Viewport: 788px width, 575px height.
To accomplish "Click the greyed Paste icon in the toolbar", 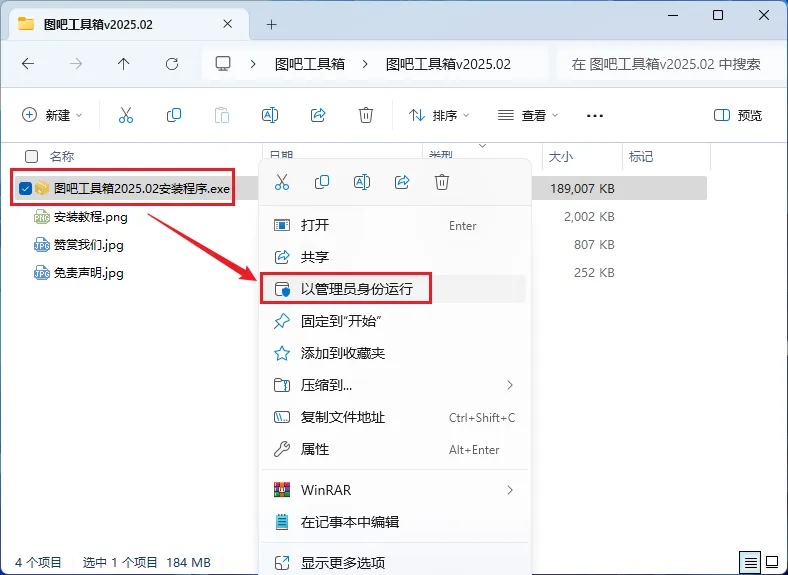I will pos(222,115).
